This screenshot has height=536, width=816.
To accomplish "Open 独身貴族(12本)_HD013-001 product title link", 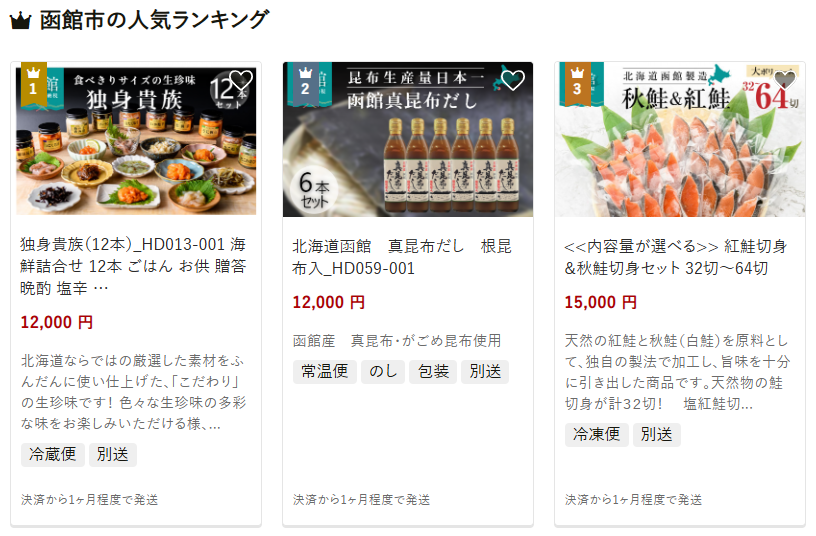I will 133,266.
